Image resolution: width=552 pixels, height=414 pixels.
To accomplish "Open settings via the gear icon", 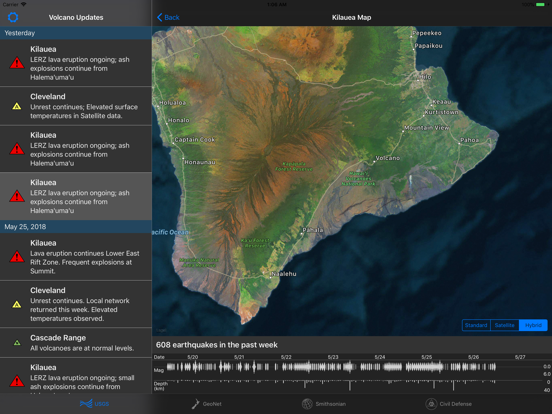I will pyautogui.click(x=13, y=17).
